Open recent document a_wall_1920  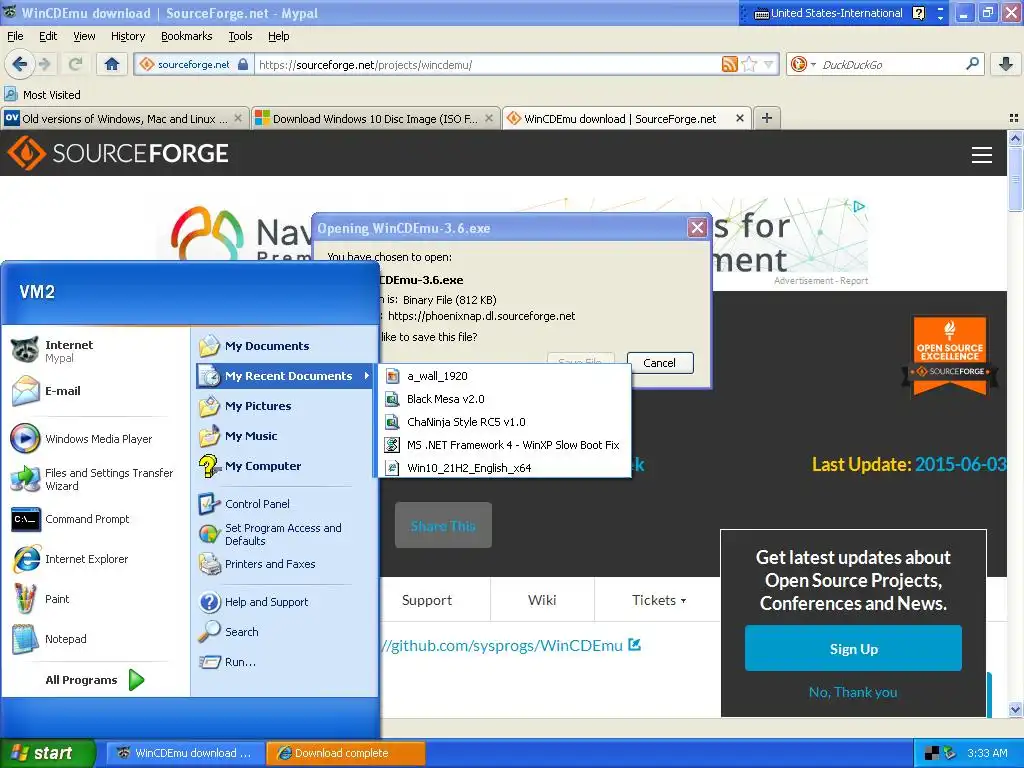(x=504, y=376)
